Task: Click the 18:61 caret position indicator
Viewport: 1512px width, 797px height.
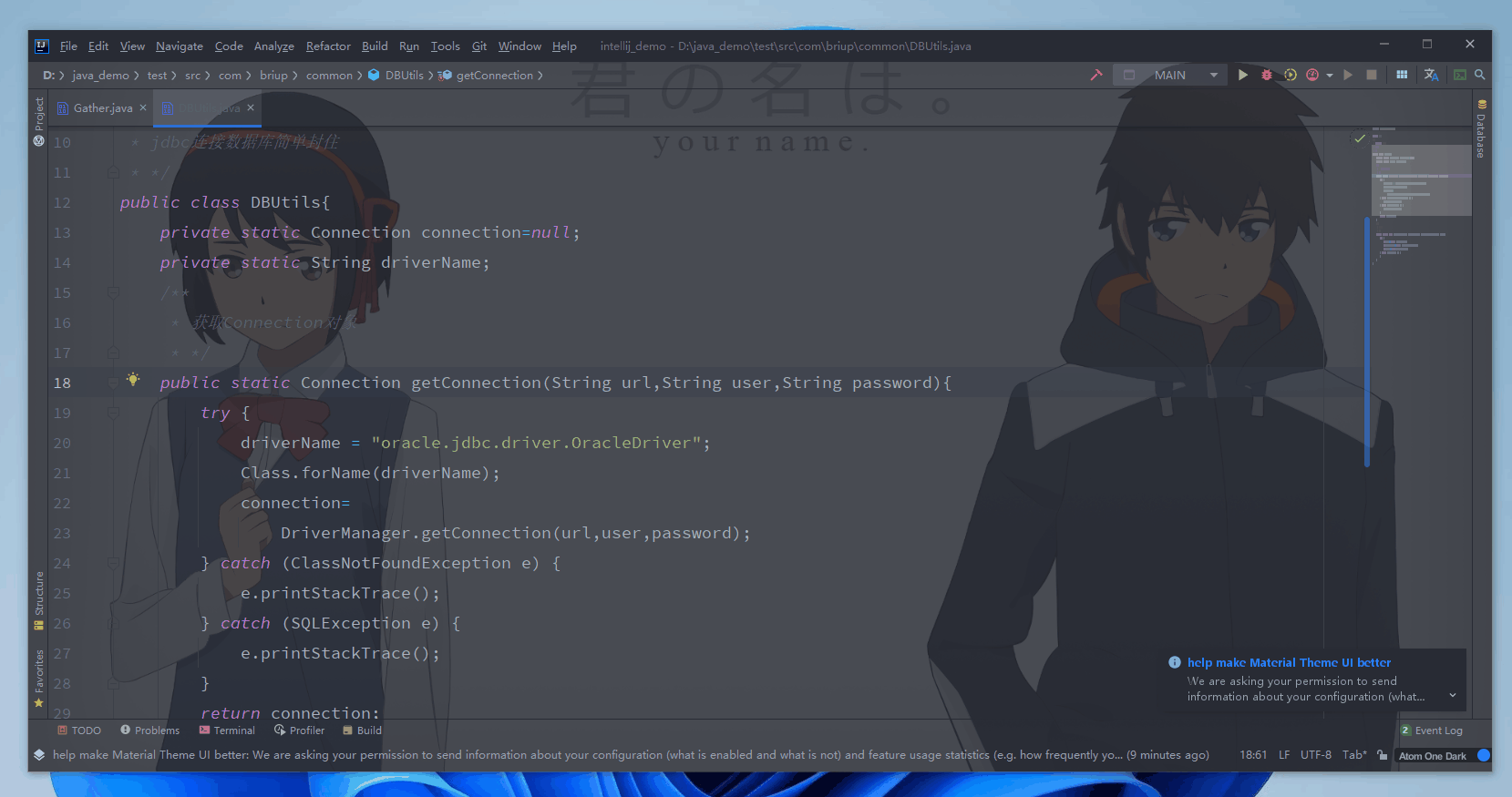Action: coord(1253,755)
